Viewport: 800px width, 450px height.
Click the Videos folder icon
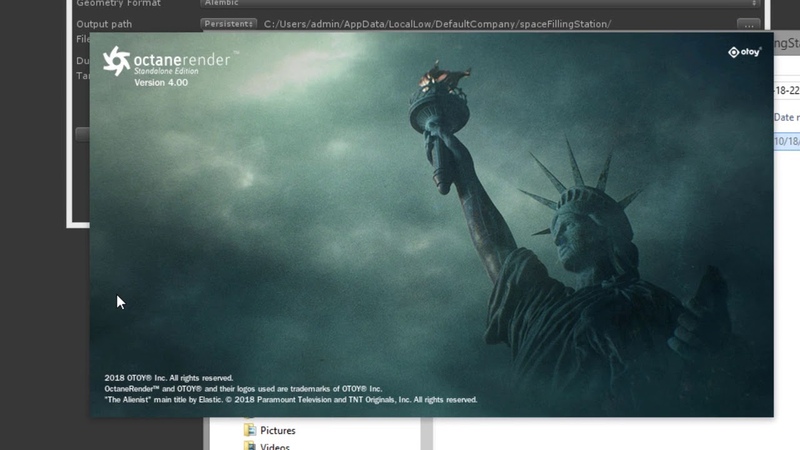[x=250, y=446]
